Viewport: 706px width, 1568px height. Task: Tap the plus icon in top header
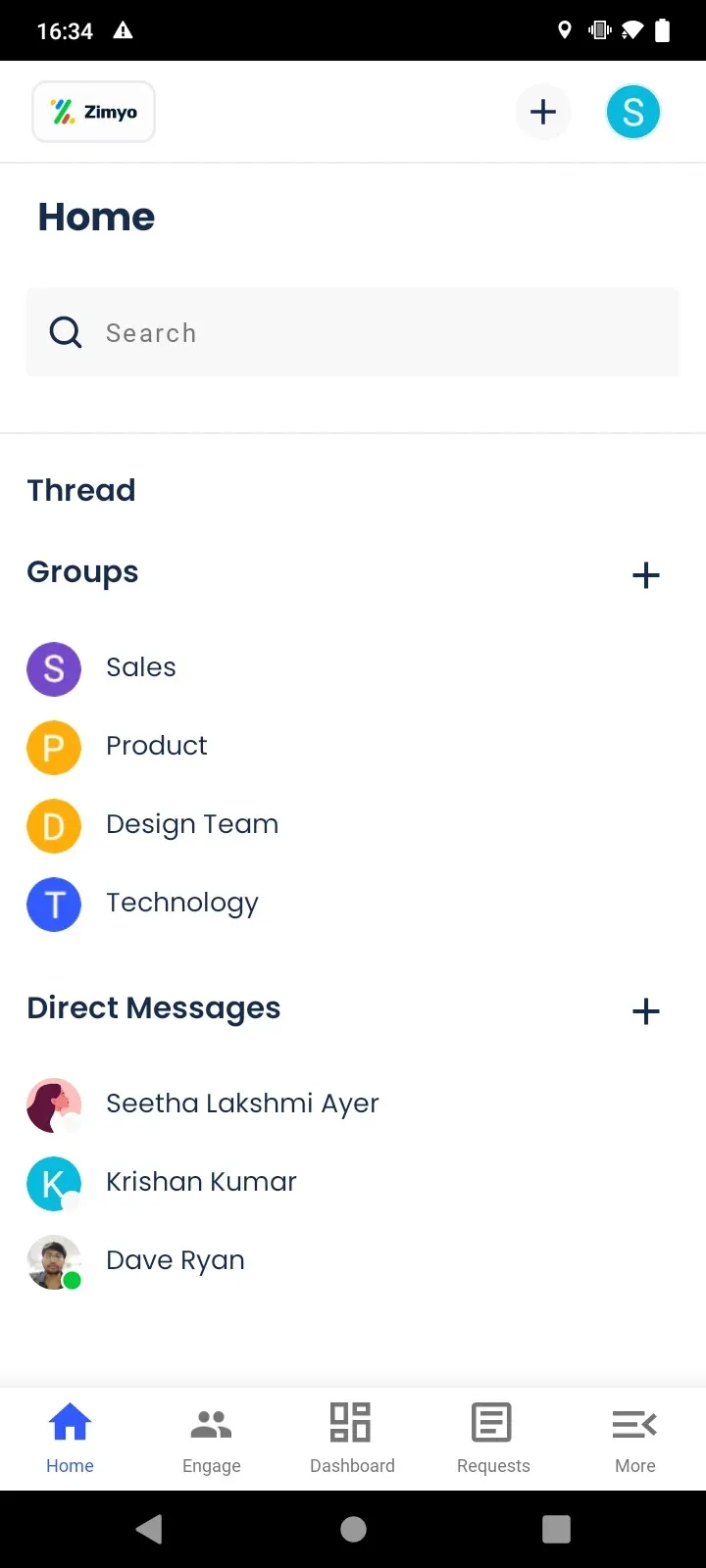click(x=542, y=112)
